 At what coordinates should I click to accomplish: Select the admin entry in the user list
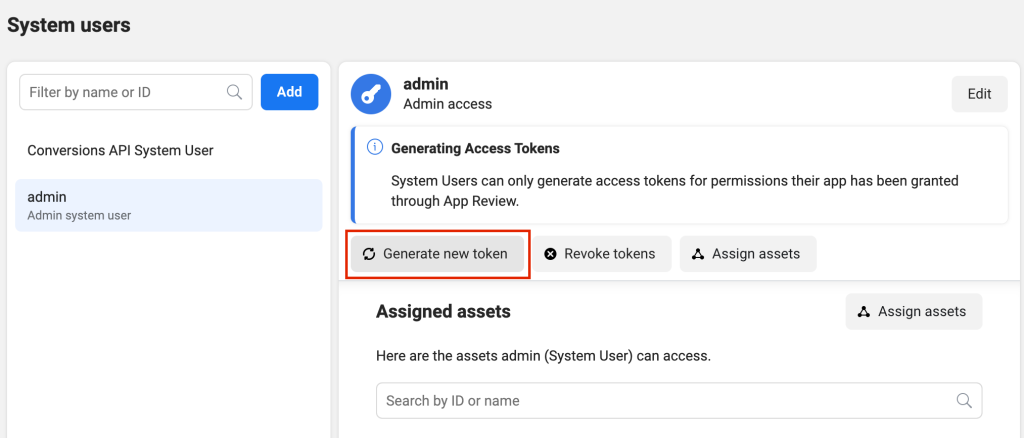[x=168, y=205]
